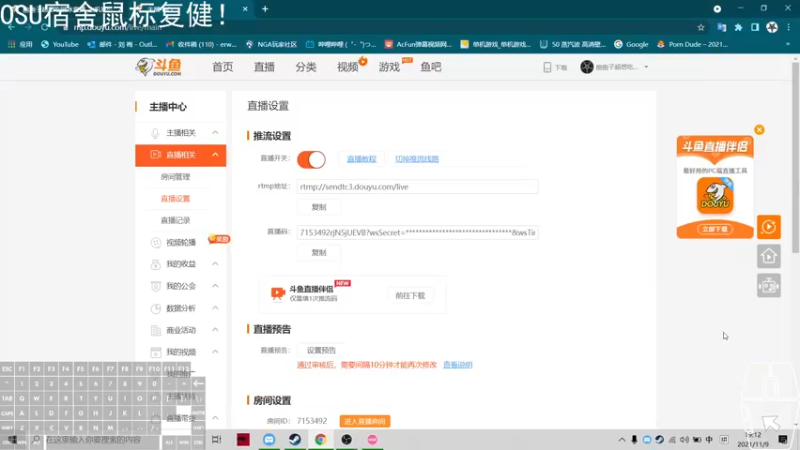Toggle the 直播开关 live switch
This screenshot has height=450, width=800.
pyautogui.click(x=311, y=160)
